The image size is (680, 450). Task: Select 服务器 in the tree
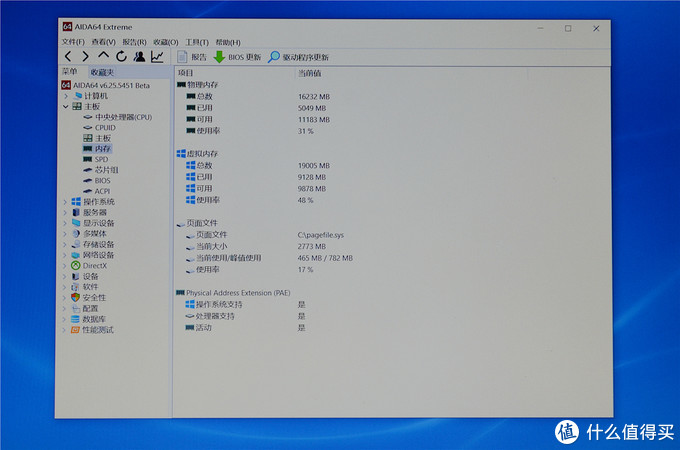tap(95, 212)
